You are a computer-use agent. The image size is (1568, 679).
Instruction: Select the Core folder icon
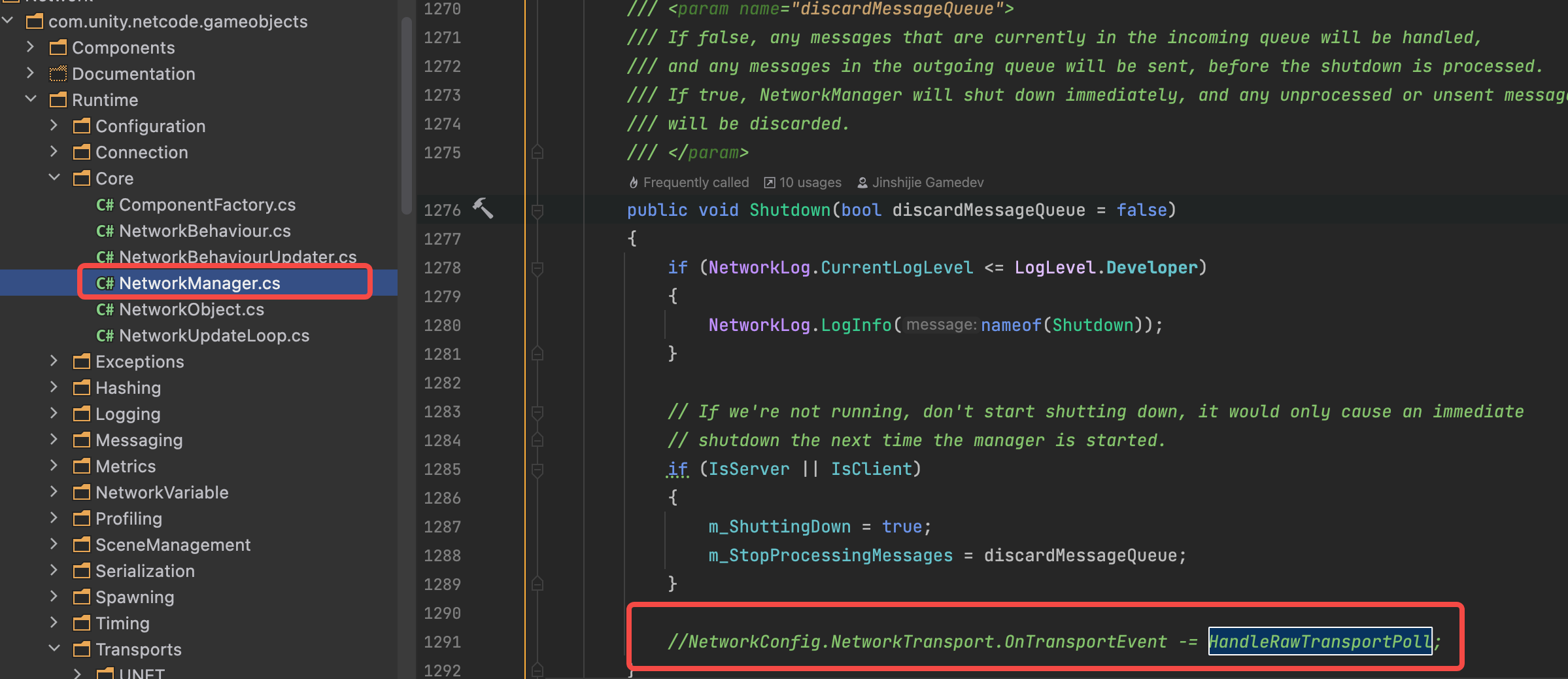[x=82, y=178]
